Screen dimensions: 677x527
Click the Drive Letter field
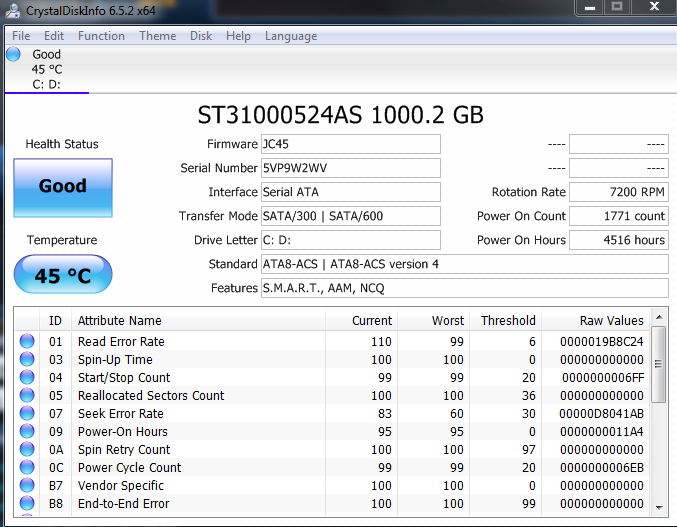[x=351, y=240]
